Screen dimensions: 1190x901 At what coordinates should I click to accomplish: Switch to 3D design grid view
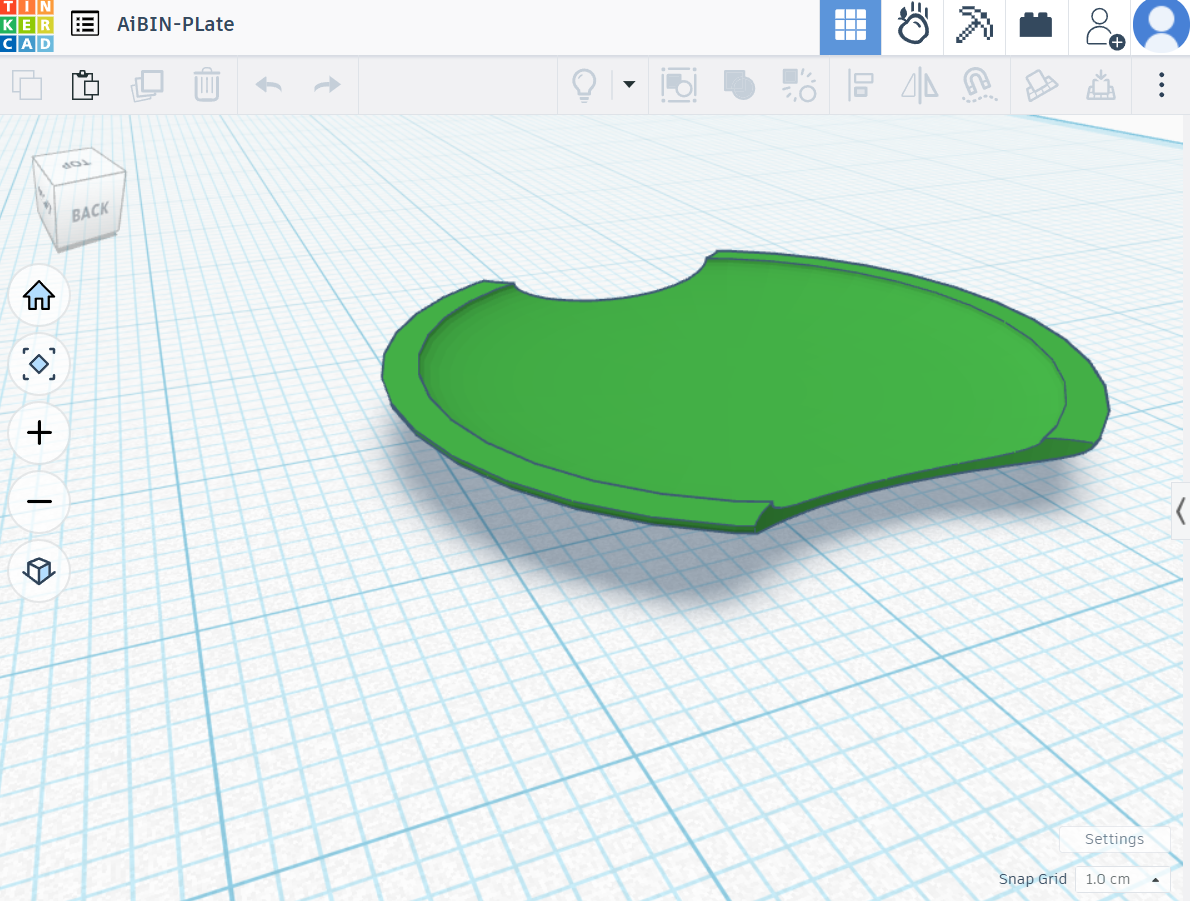point(850,27)
